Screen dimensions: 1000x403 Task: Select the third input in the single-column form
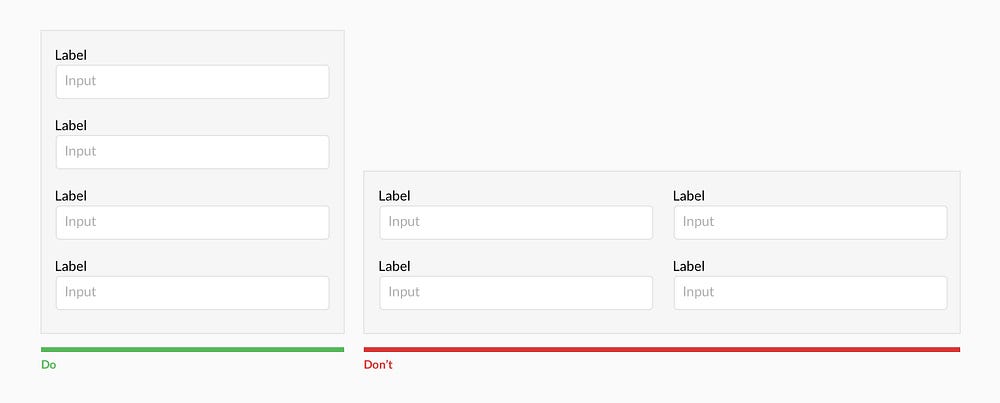click(x=192, y=222)
